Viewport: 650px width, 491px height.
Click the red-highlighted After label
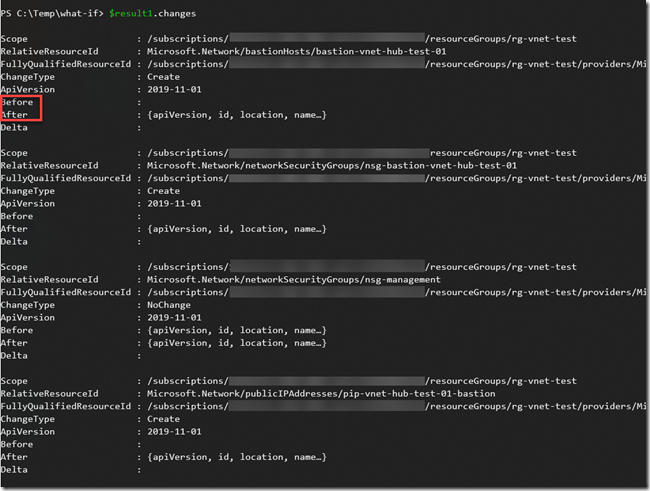click(x=14, y=115)
